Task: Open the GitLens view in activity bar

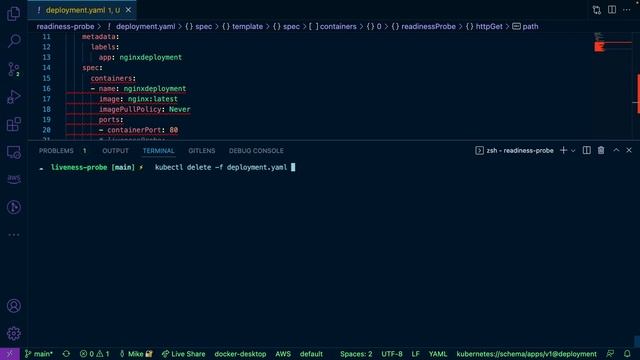Action: (13, 207)
